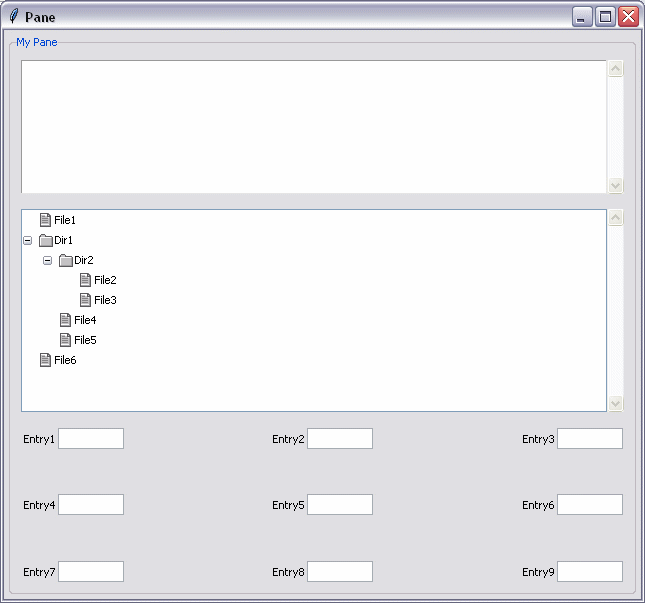Select the File5 label in tree

(85, 340)
